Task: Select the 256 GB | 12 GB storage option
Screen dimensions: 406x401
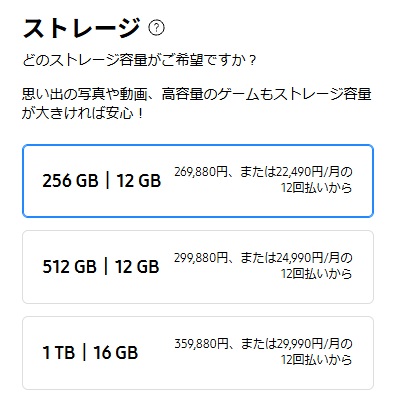Action: [198, 181]
